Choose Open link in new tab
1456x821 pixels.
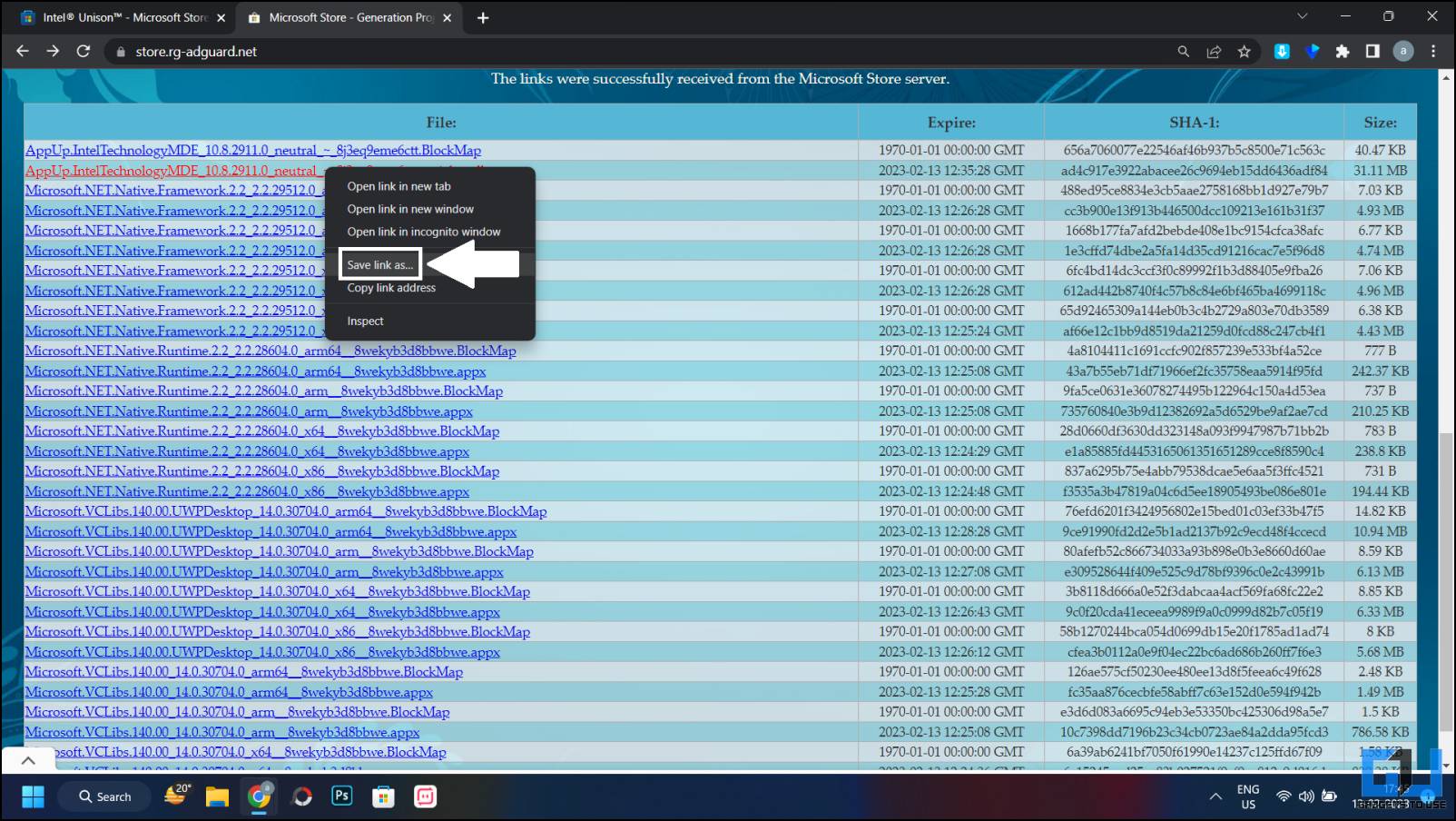click(x=398, y=186)
